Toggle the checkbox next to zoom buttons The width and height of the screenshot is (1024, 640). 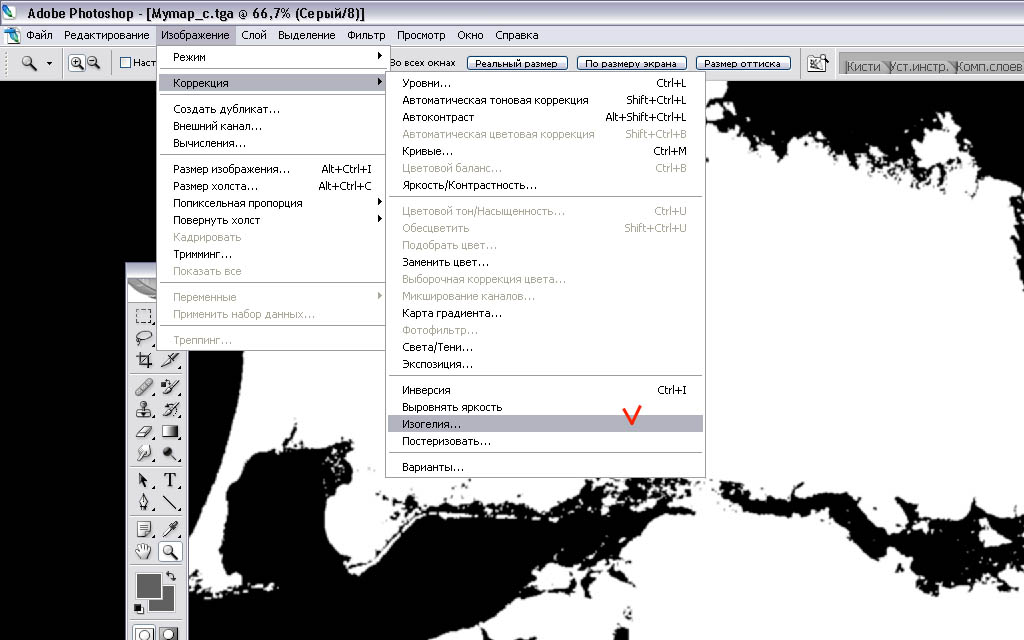(x=126, y=63)
